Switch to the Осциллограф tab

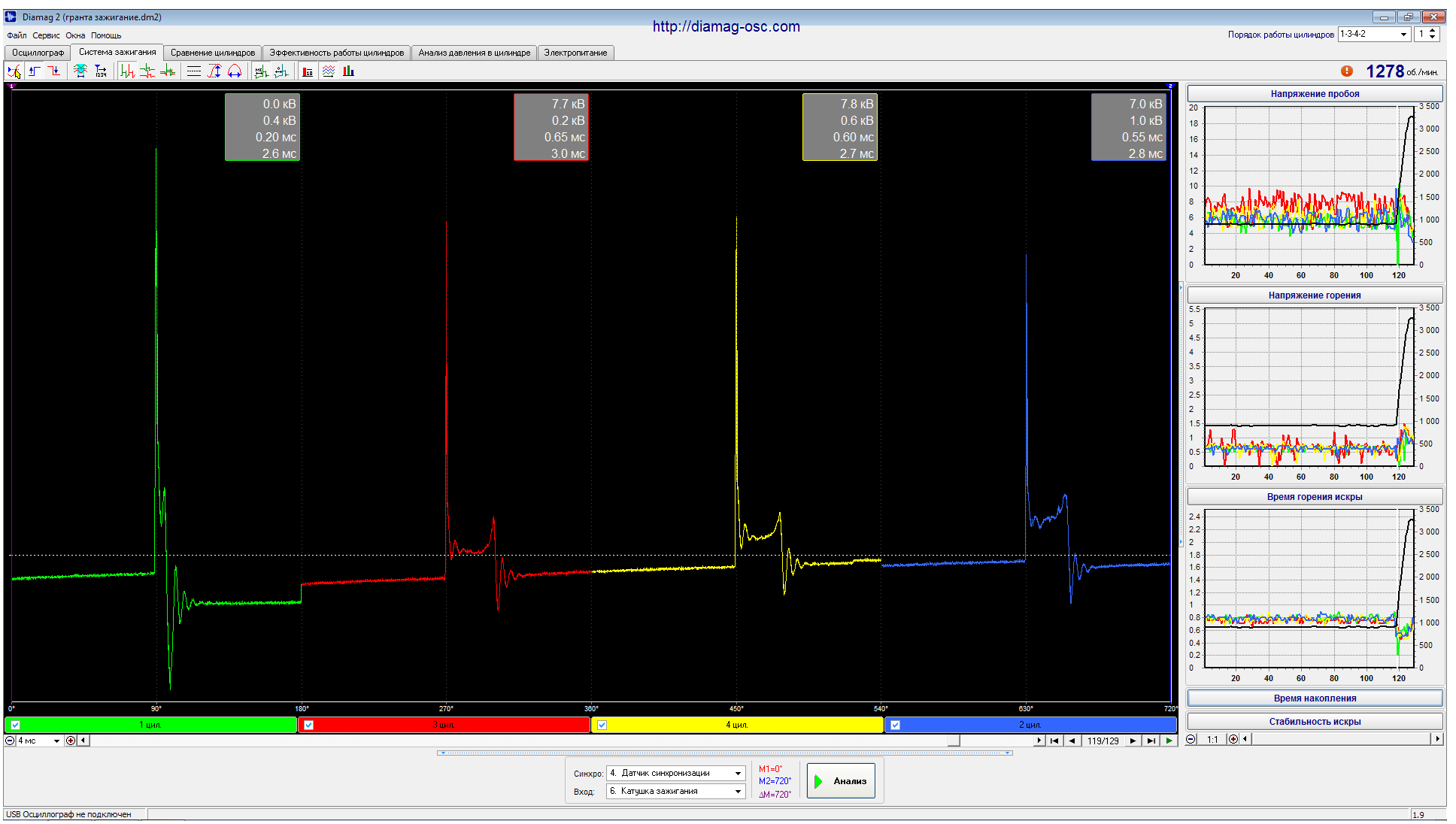tap(38, 53)
